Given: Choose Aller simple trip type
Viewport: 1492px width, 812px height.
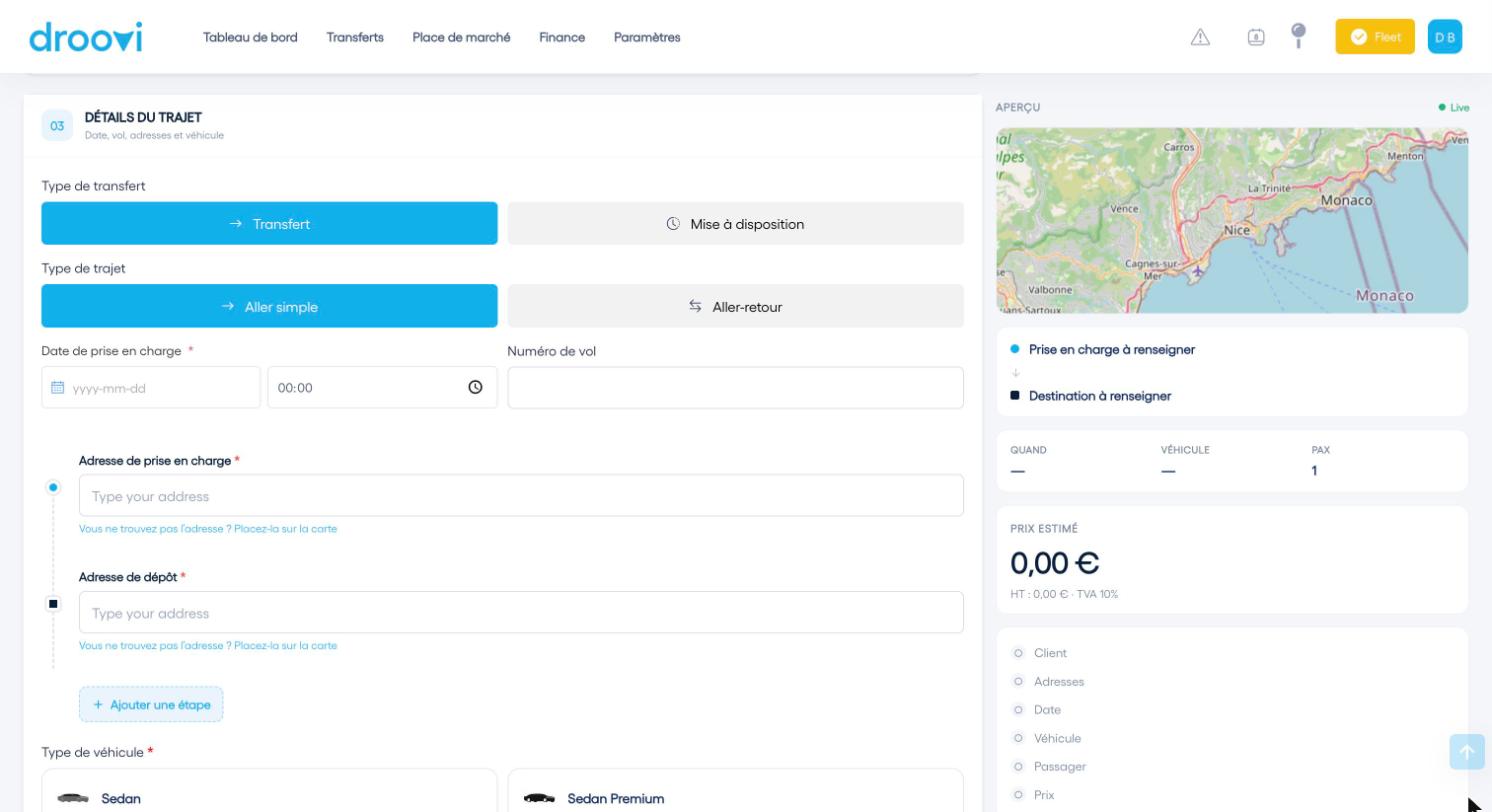Looking at the screenshot, I should (269, 306).
